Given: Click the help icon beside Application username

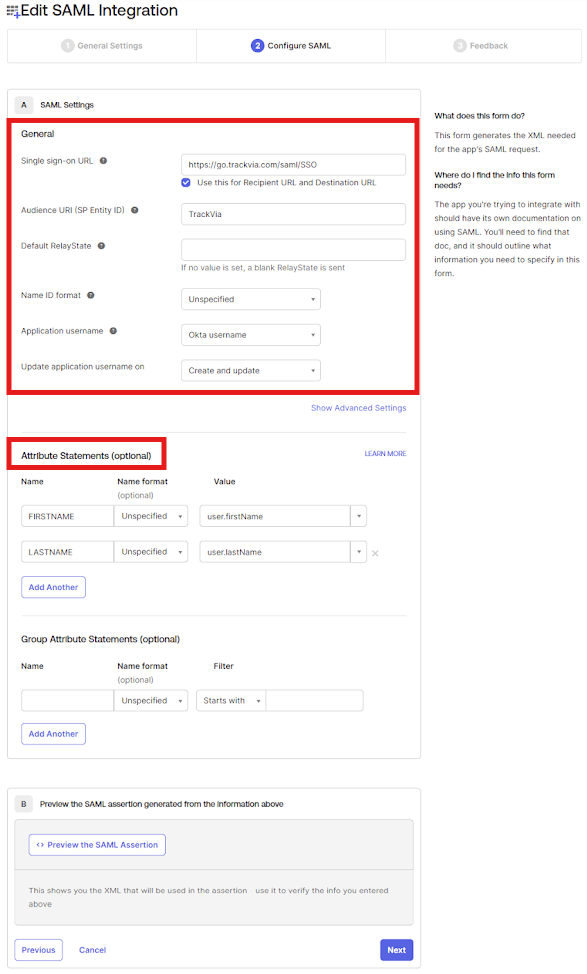Looking at the screenshot, I should click(113, 331).
